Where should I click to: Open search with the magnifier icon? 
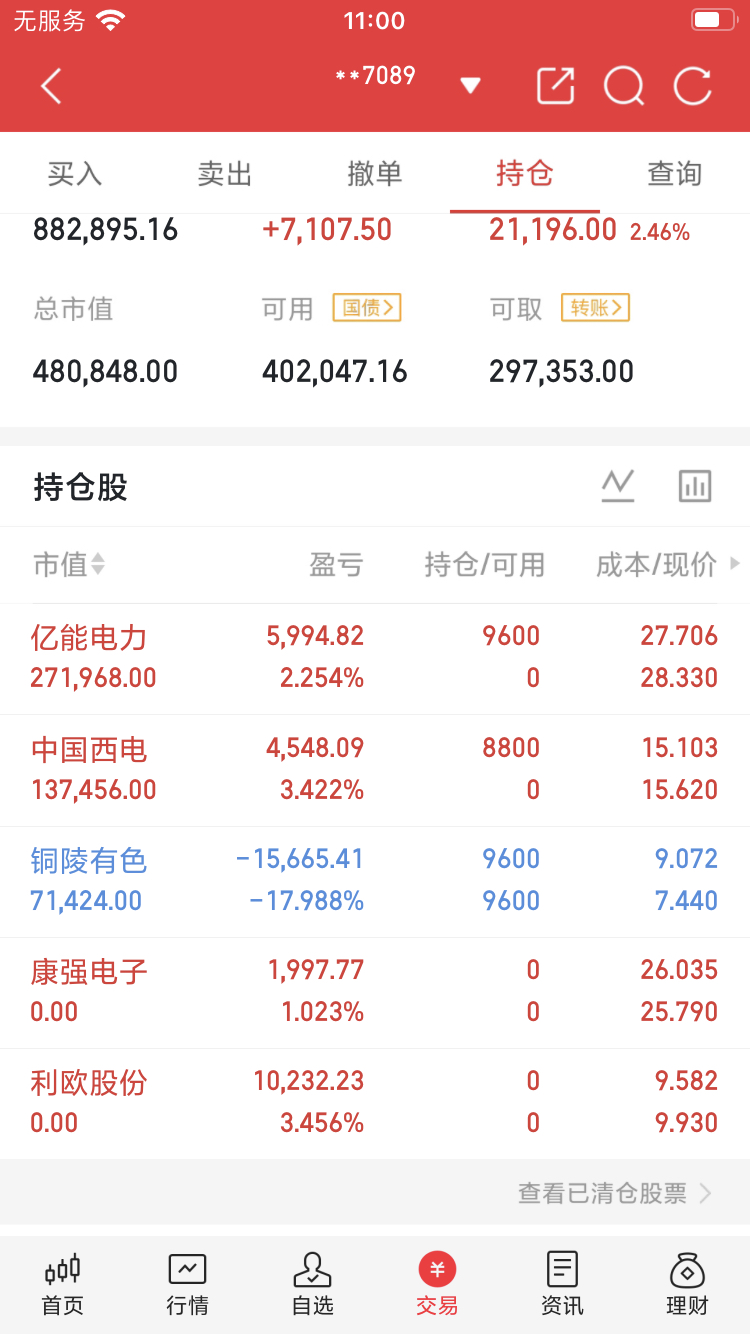pyautogui.click(x=624, y=86)
